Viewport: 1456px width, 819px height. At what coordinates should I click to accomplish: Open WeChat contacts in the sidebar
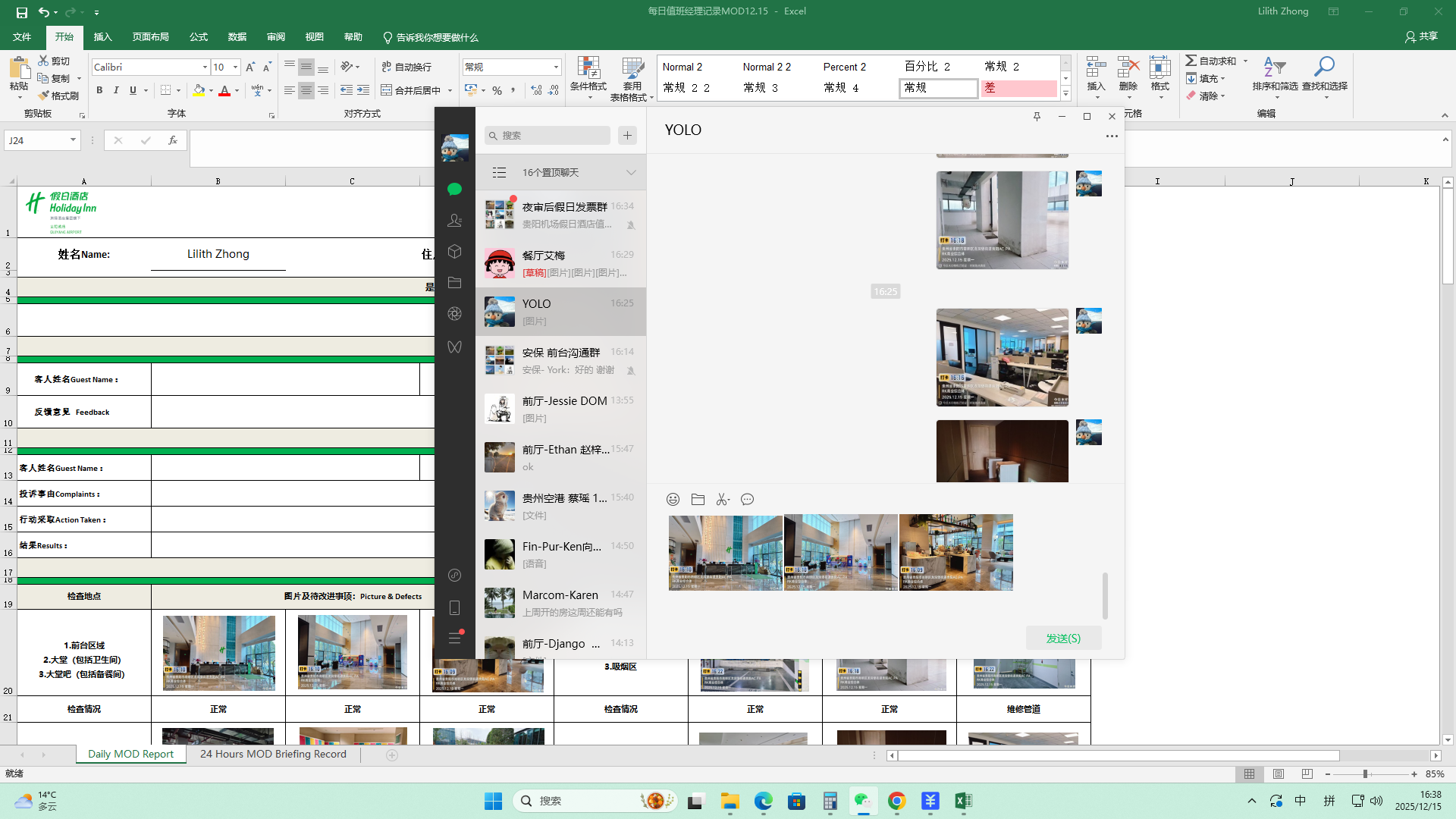coord(454,221)
